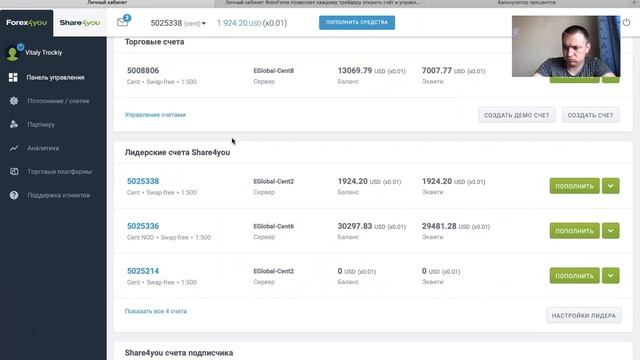The width and height of the screenshot is (640, 360).
Task: Open leader account 5025338 link
Action: (143, 181)
